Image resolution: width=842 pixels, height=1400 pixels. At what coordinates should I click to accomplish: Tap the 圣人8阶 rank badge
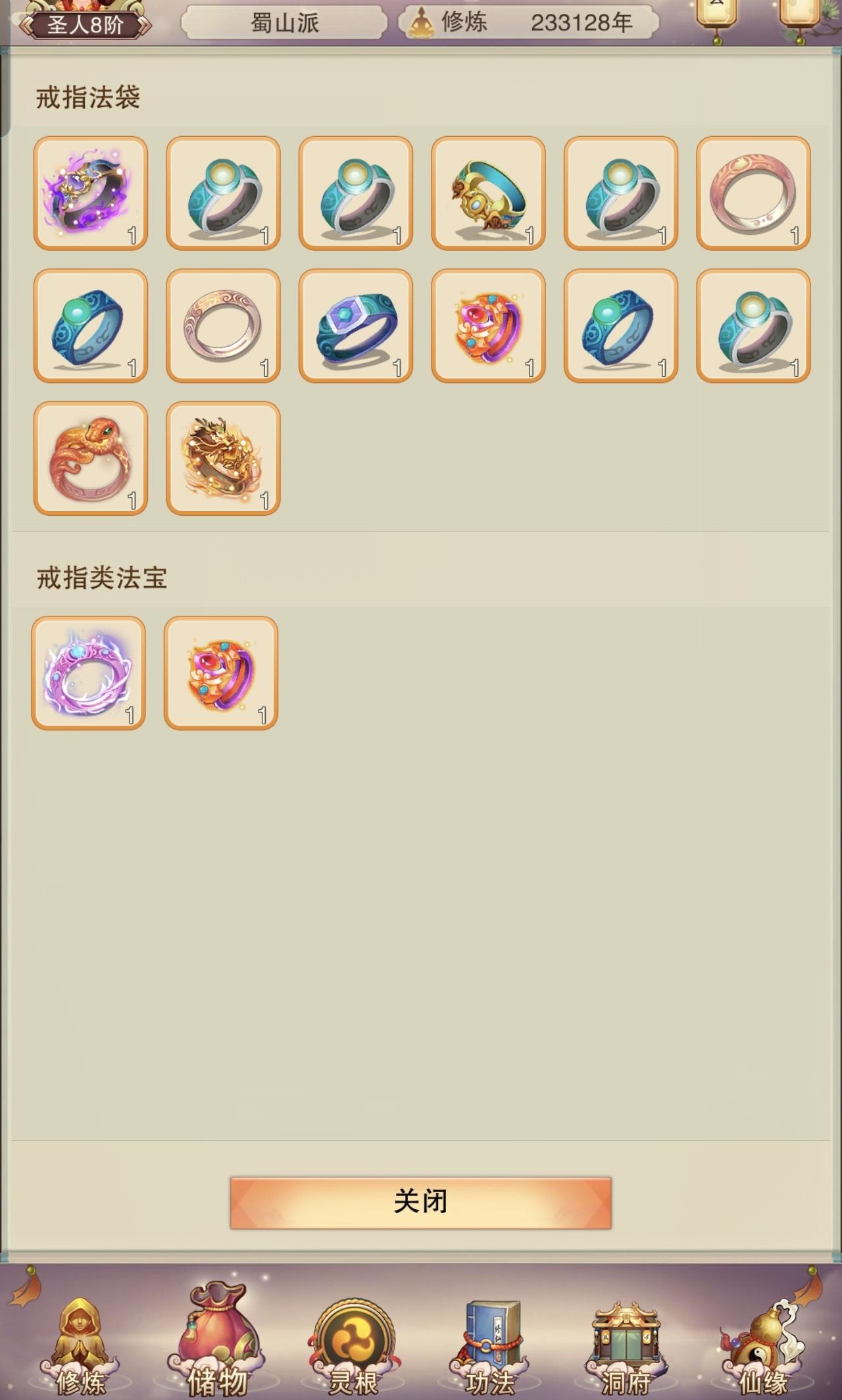coord(86,25)
